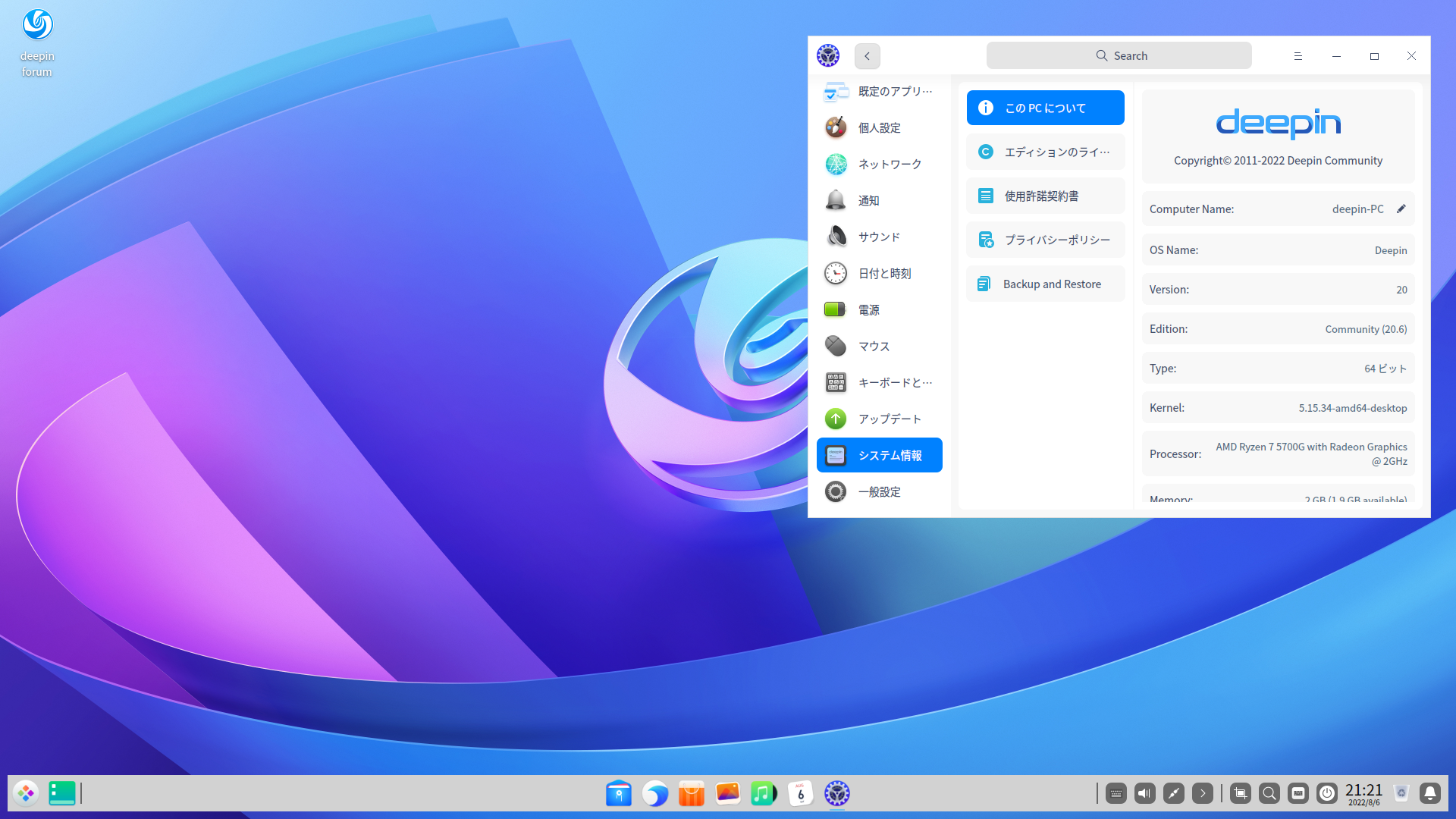
Task: Select the Privacy Policy entry
Action: click(x=1045, y=240)
